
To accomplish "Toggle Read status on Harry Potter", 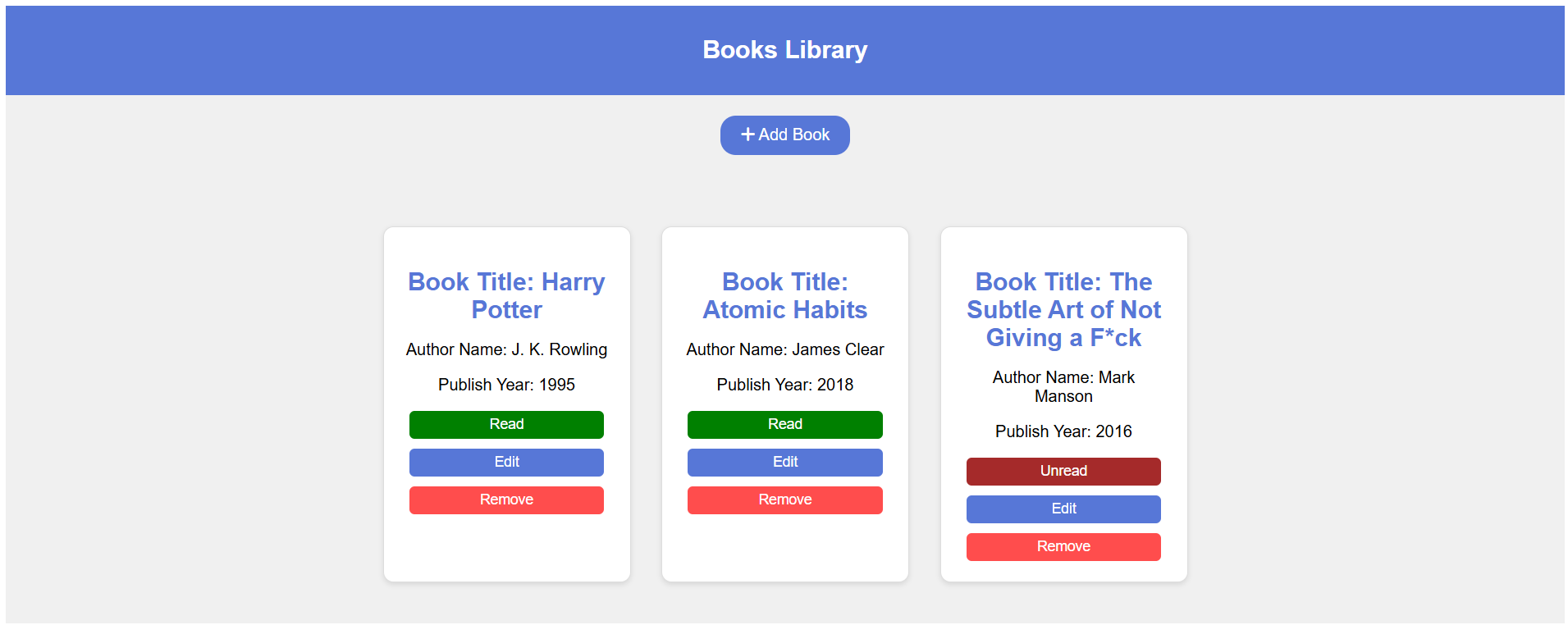I will click(x=506, y=425).
